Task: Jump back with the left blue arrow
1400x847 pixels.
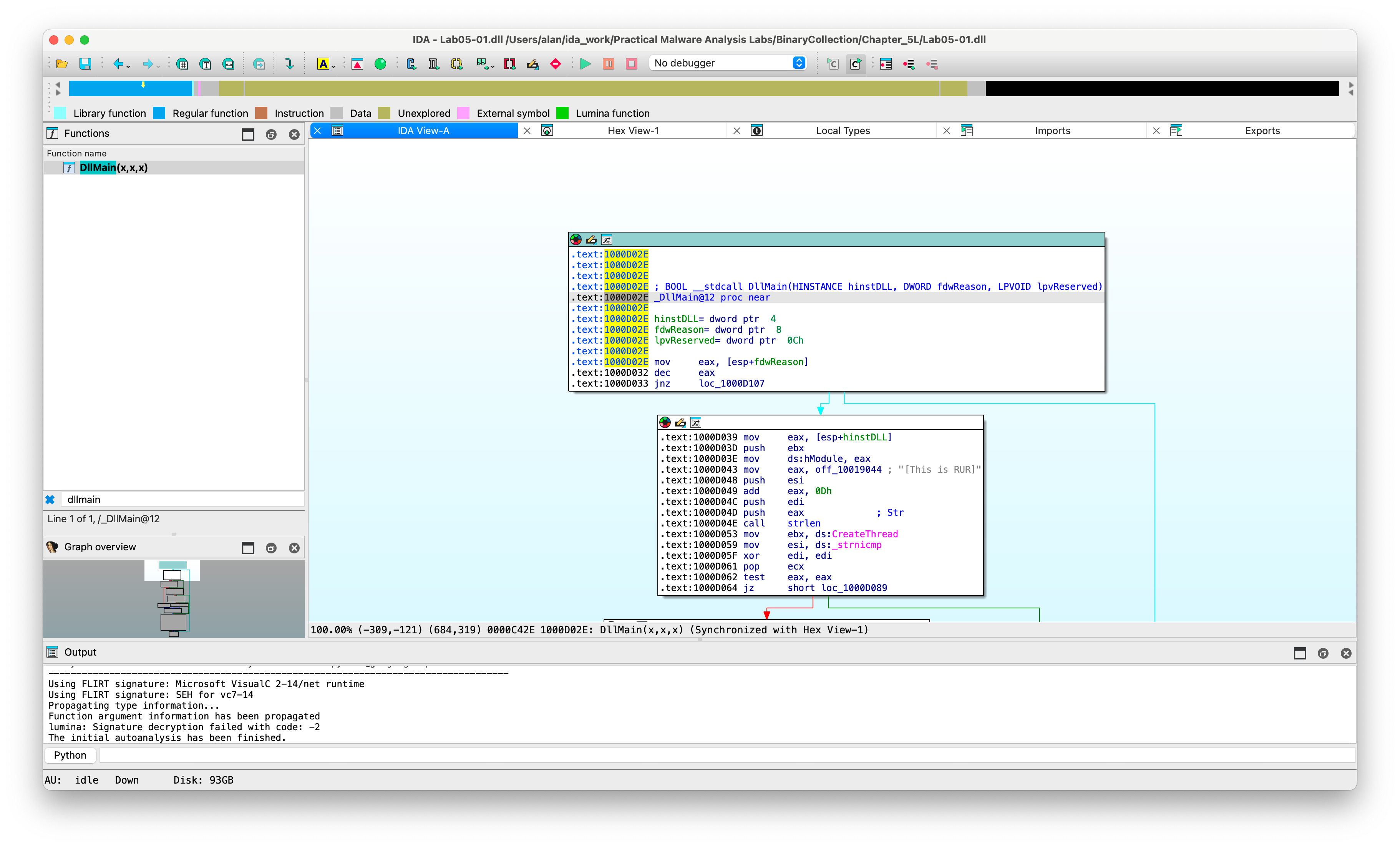Action: (118, 64)
